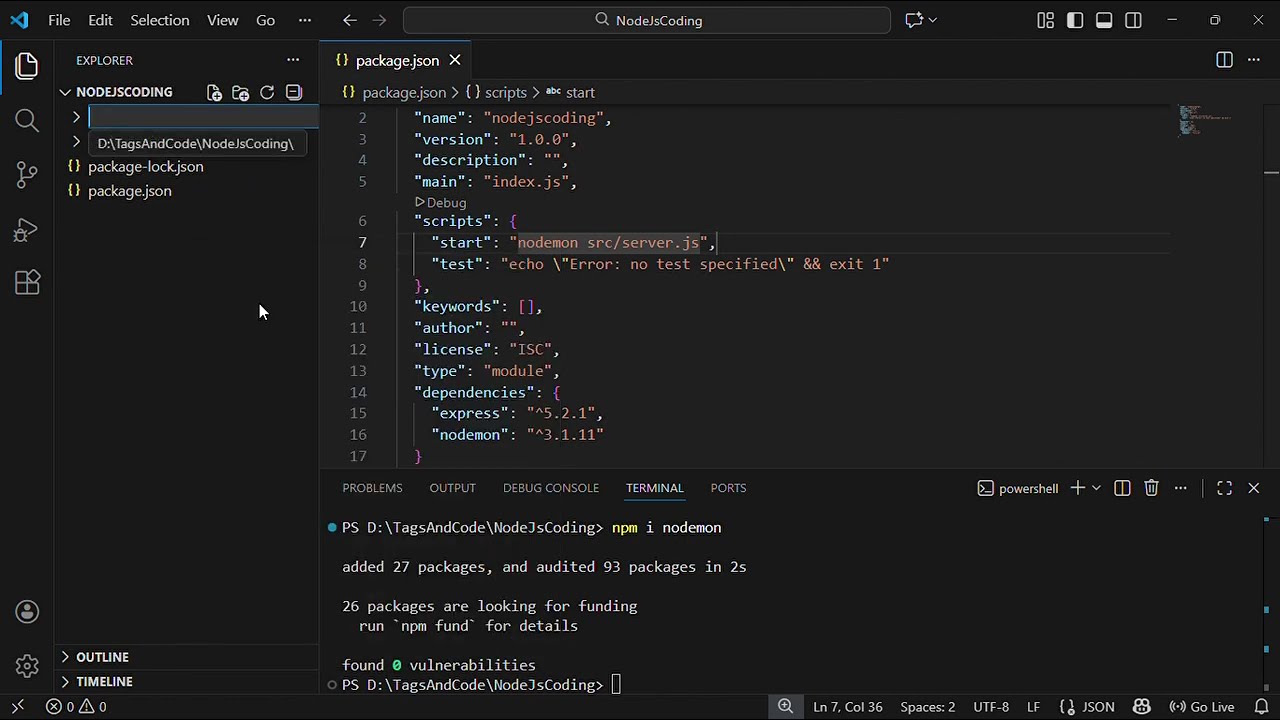Click the New File icon in explorer
The width and height of the screenshot is (1280, 720).
coord(214,92)
